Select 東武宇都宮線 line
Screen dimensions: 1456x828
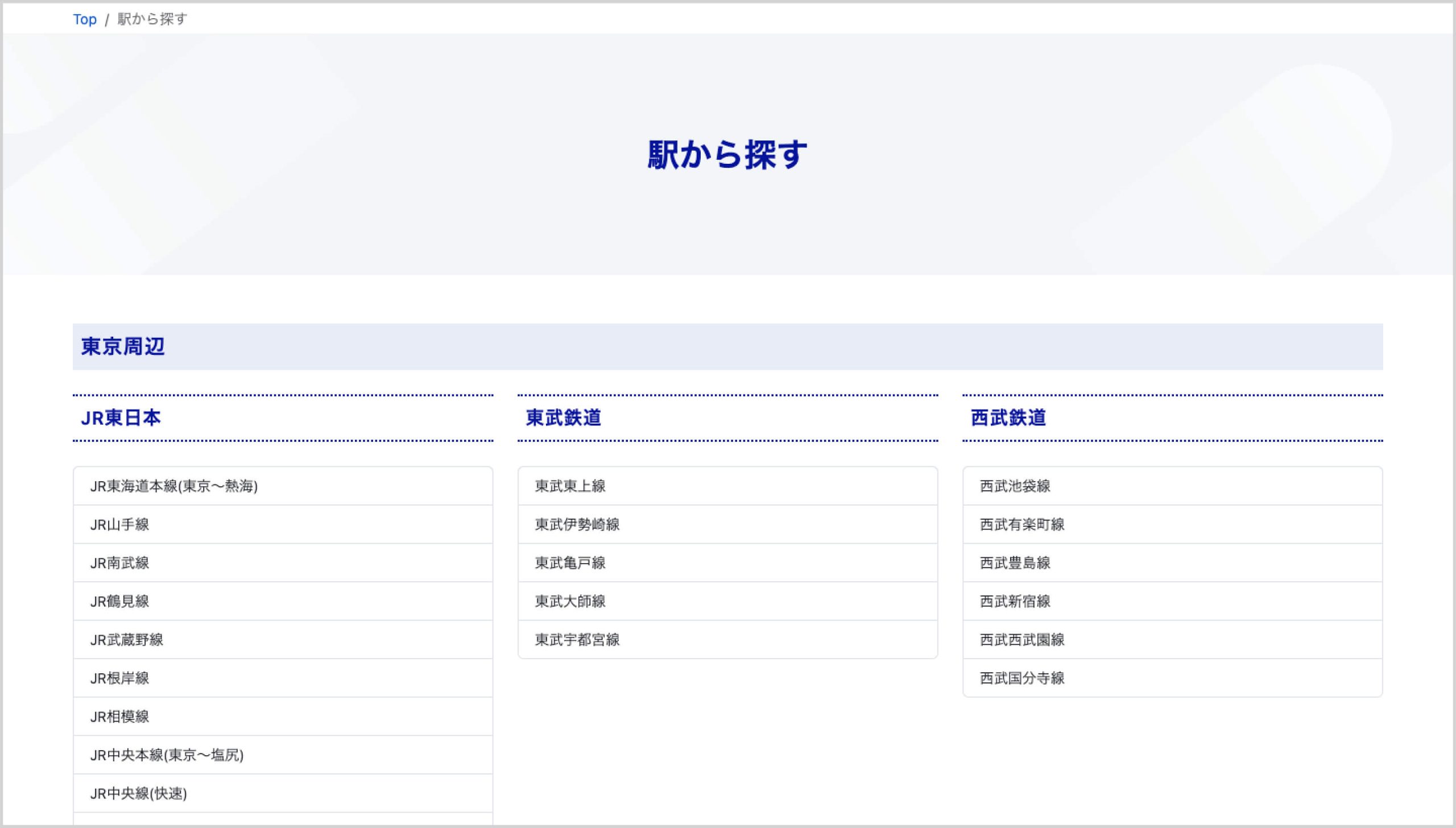coord(727,639)
